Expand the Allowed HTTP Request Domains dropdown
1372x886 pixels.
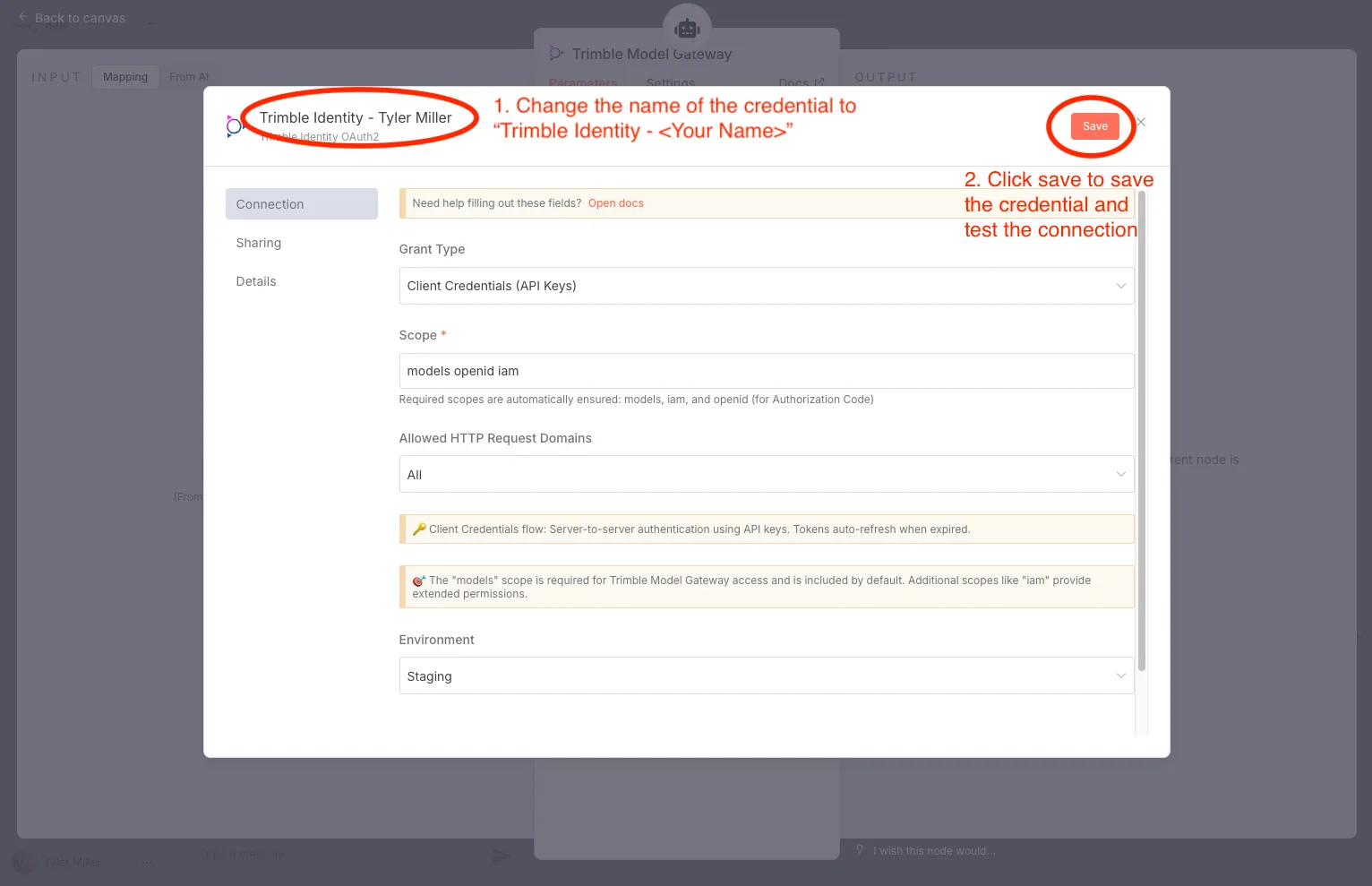(767, 475)
